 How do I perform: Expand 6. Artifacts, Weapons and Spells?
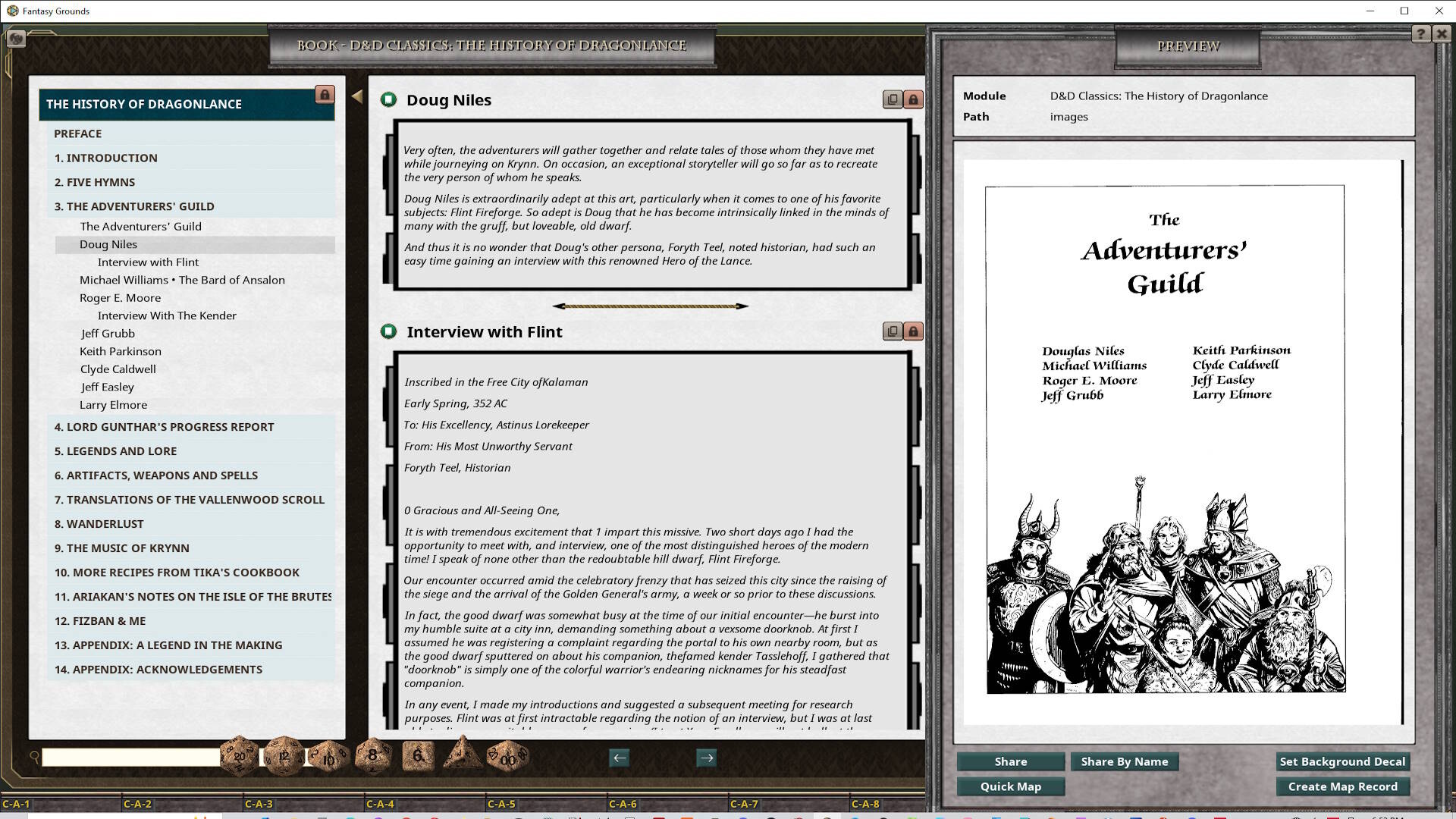190,475
